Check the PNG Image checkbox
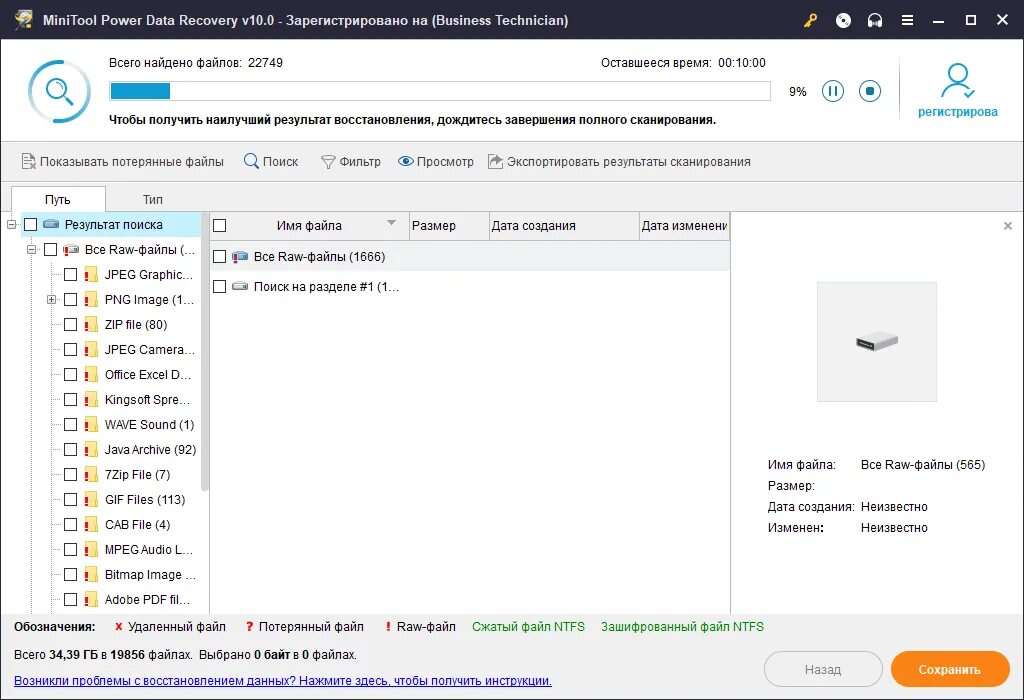 point(71,300)
